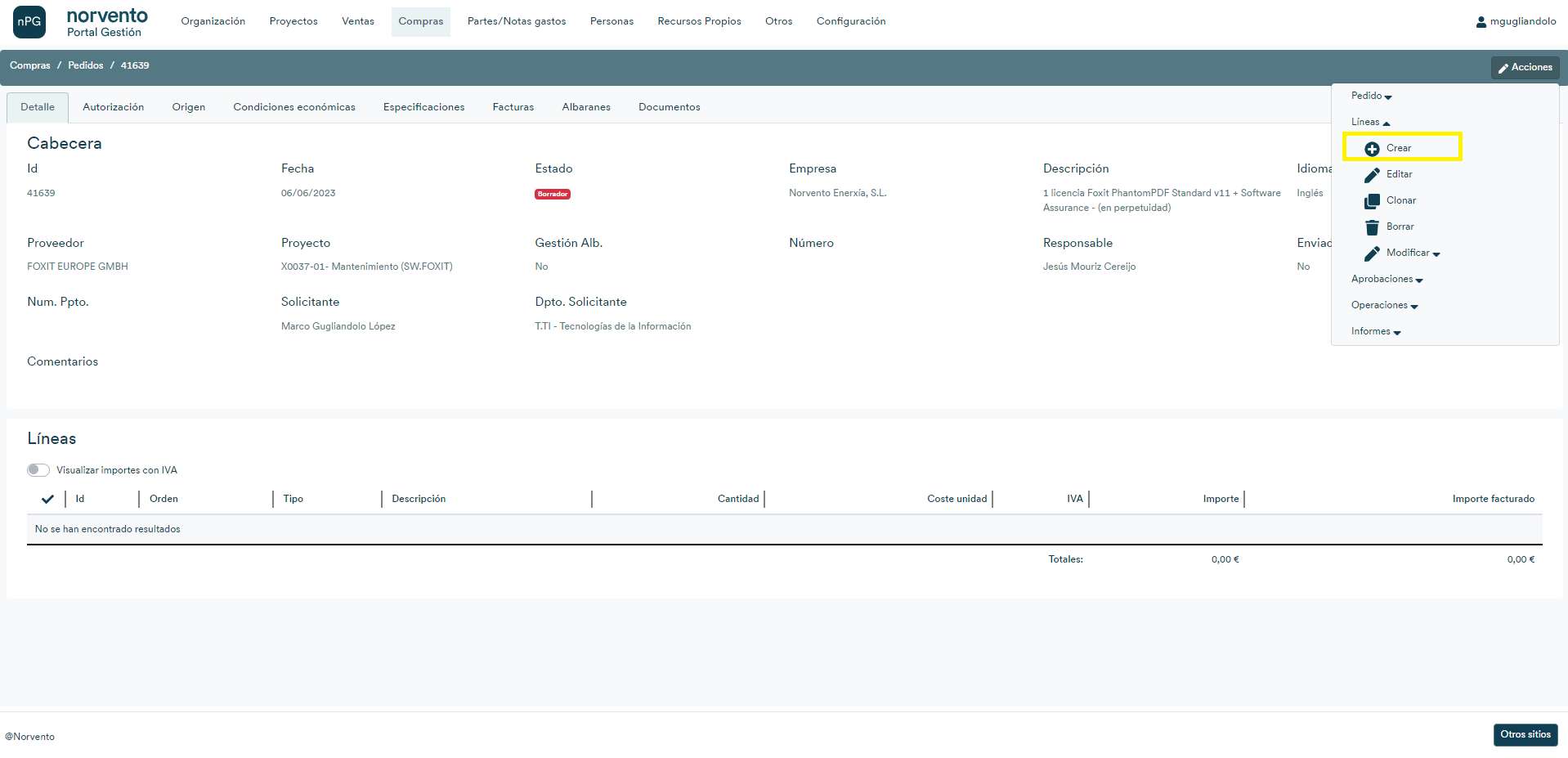Click the Marco Gugliandolo López solicitante value
Image resolution: width=1568 pixels, height=758 pixels.
coord(338,326)
